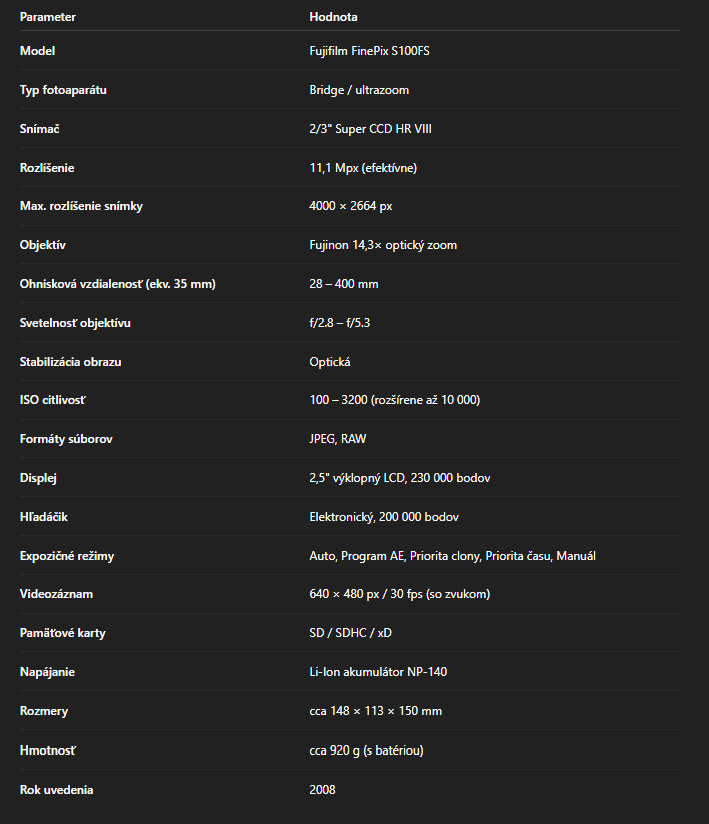The image size is (709, 824).
Task: Click the "Snímač" parameter label
Action: point(41,129)
